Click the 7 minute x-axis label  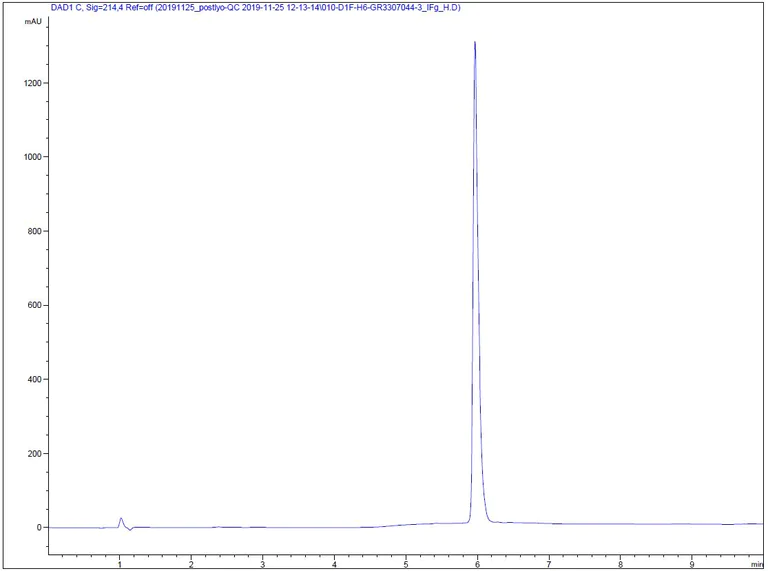(549, 564)
